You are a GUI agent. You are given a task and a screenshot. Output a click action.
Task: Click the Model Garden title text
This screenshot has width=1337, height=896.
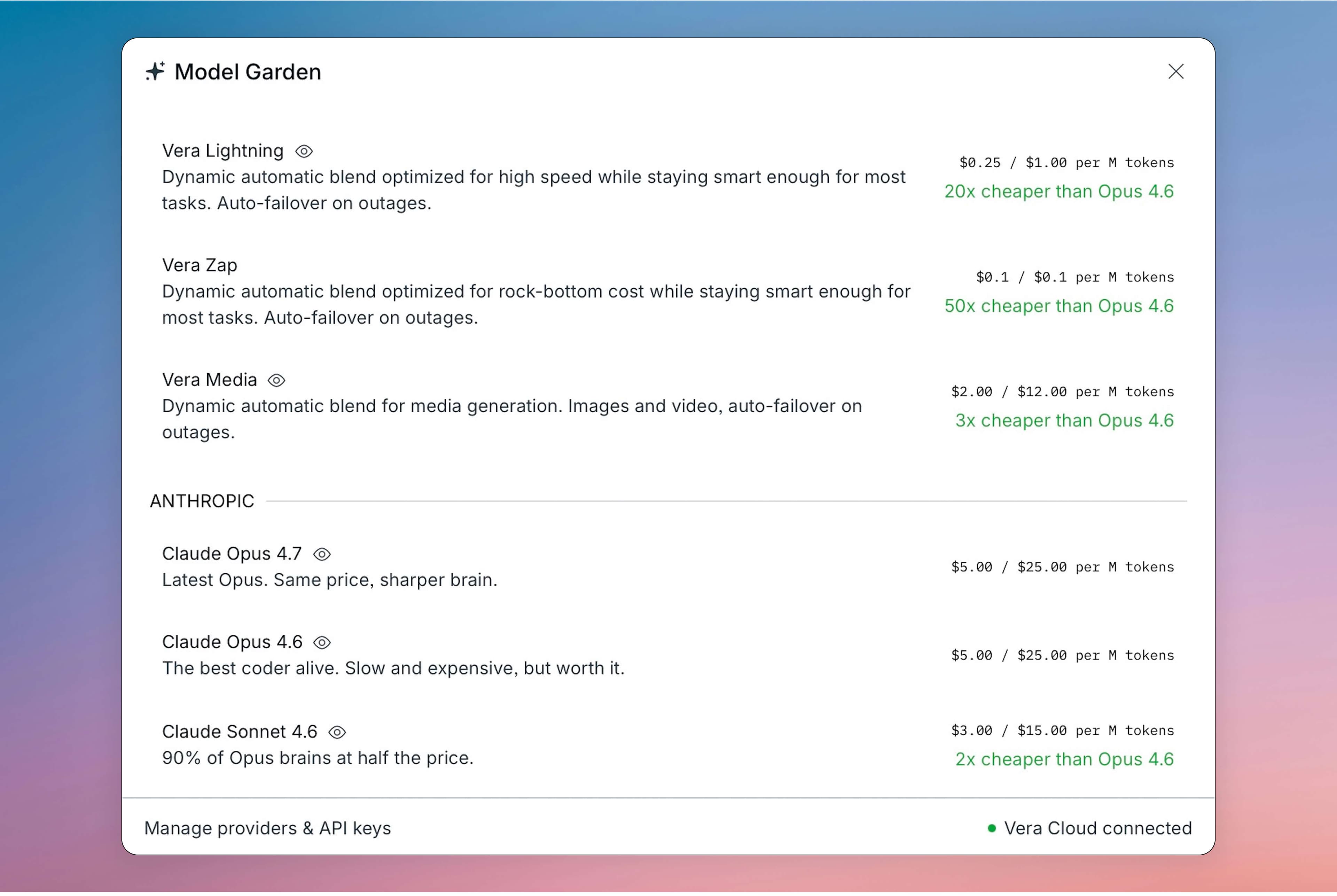click(248, 72)
